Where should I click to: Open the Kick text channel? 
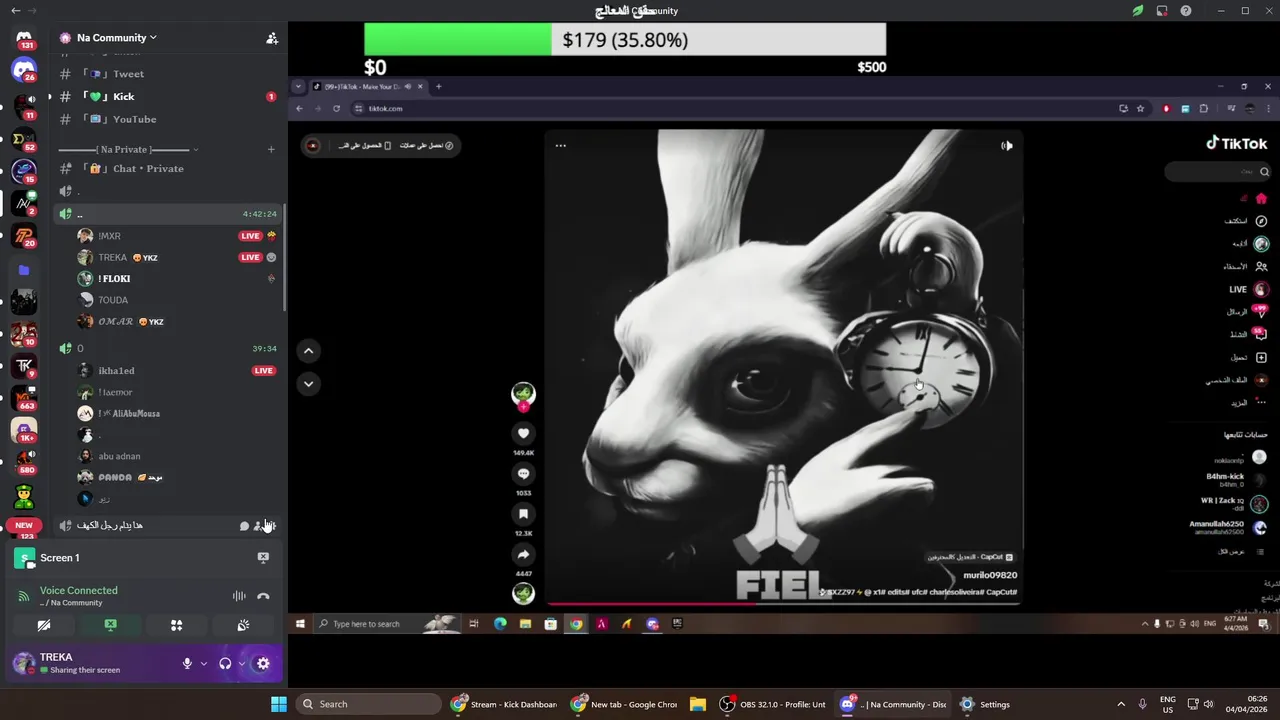click(167, 97)
